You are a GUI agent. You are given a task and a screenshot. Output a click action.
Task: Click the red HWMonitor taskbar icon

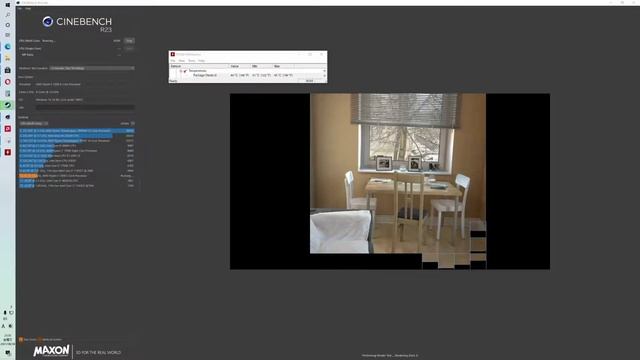8,152
